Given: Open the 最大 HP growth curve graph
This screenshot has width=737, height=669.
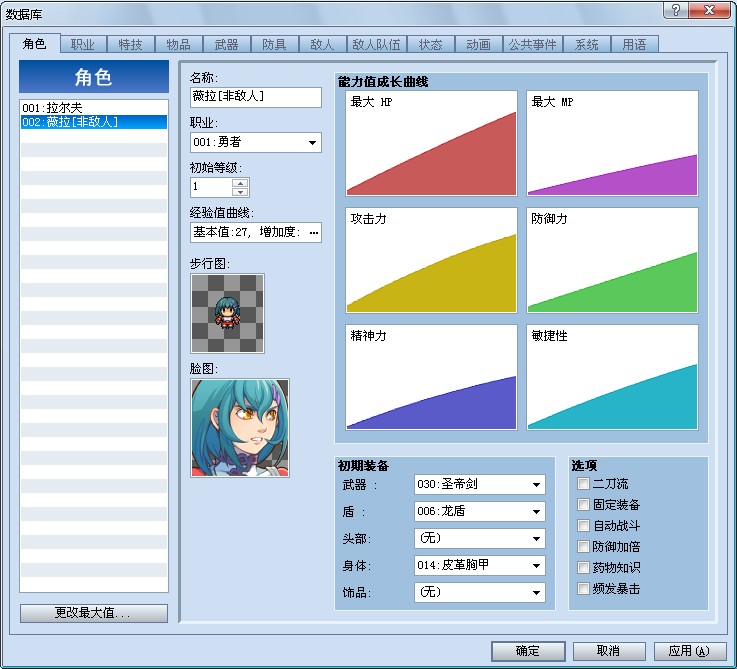Looking at the screenshot, I should (x=431, y=143).
